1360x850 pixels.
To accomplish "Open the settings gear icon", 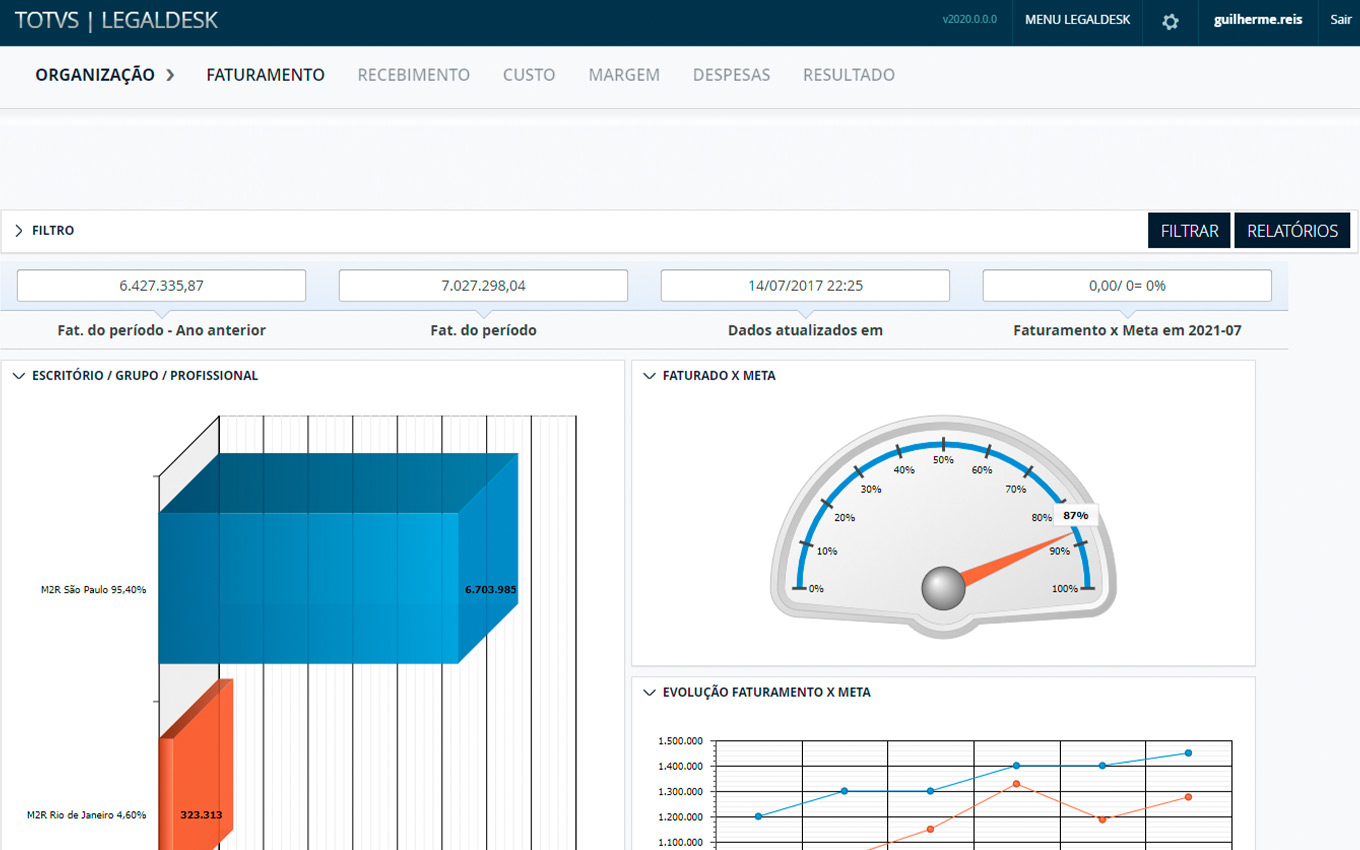I will click(1170, 21).
